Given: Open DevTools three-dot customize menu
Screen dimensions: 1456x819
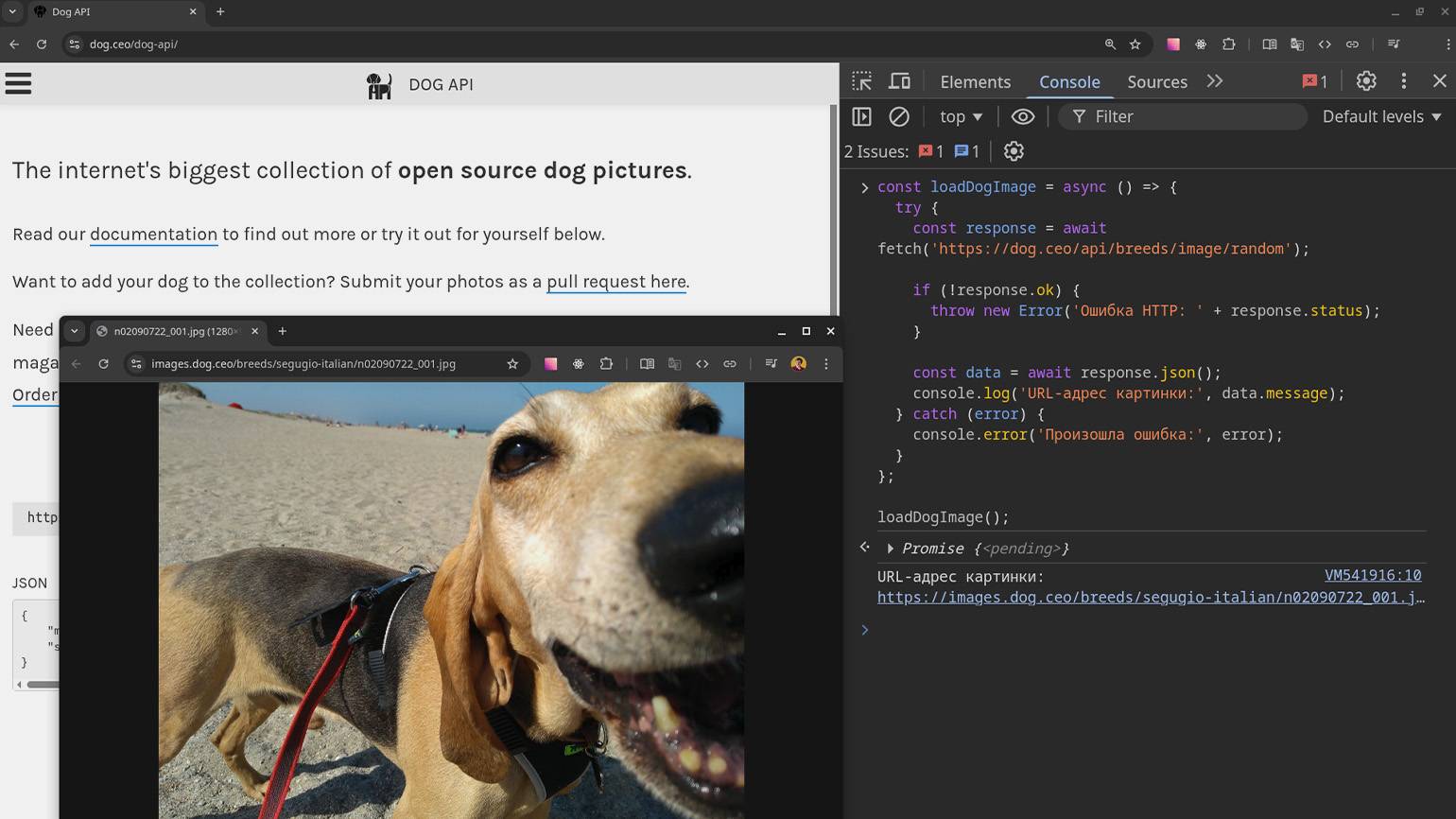Looking at the screenshot, I should click(1404, 81).
